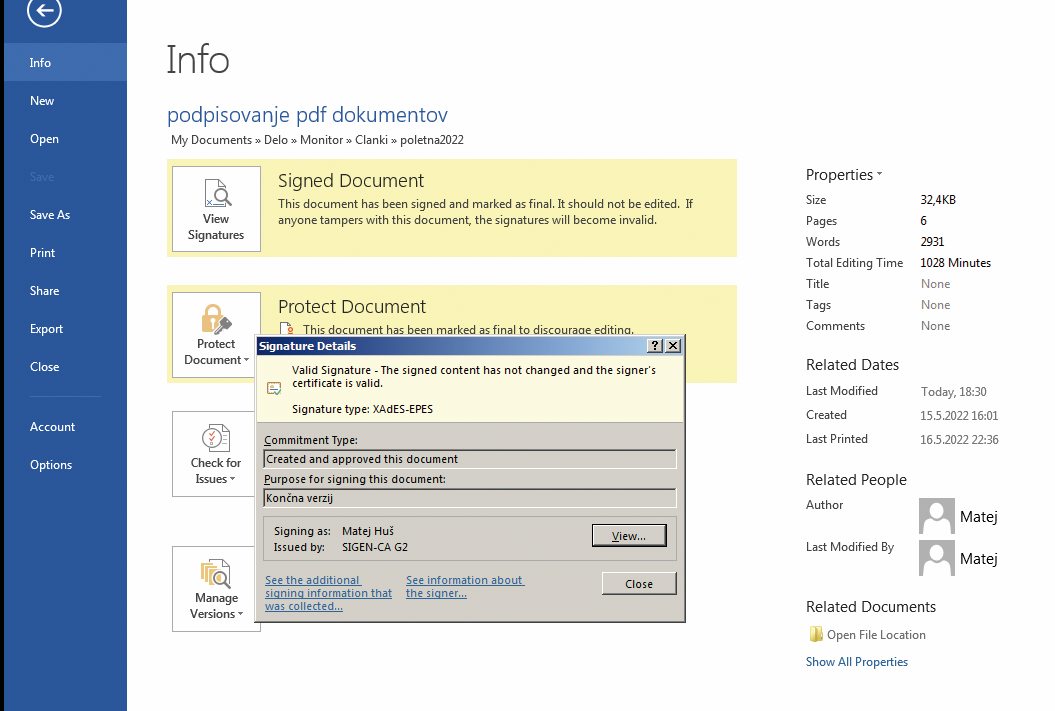Click the Protect Document heading
Image resolution: width=1055 pixels, height=711 pixels.
[352, 307]
